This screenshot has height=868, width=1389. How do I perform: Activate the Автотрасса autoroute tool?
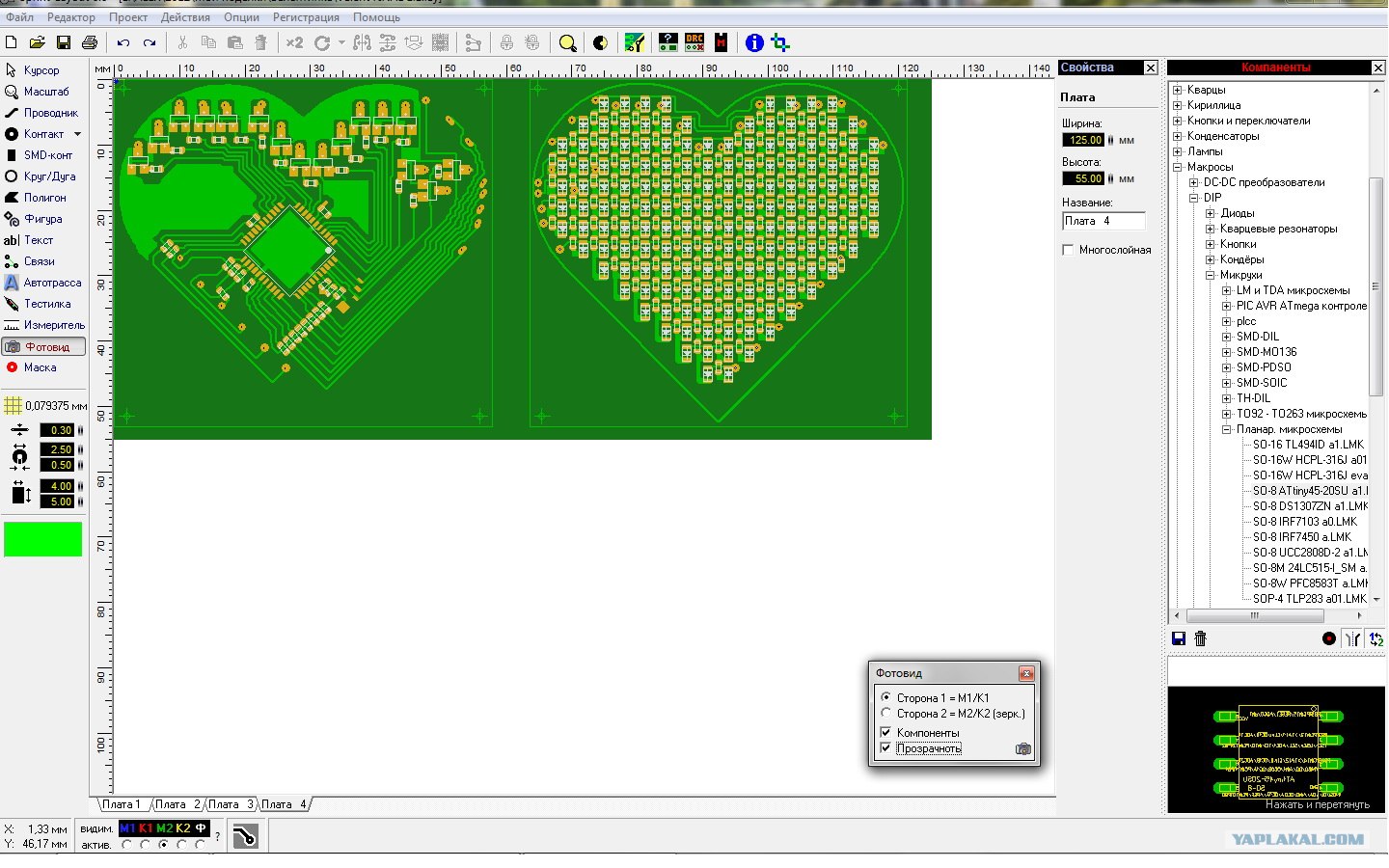(x=43, y=283)
